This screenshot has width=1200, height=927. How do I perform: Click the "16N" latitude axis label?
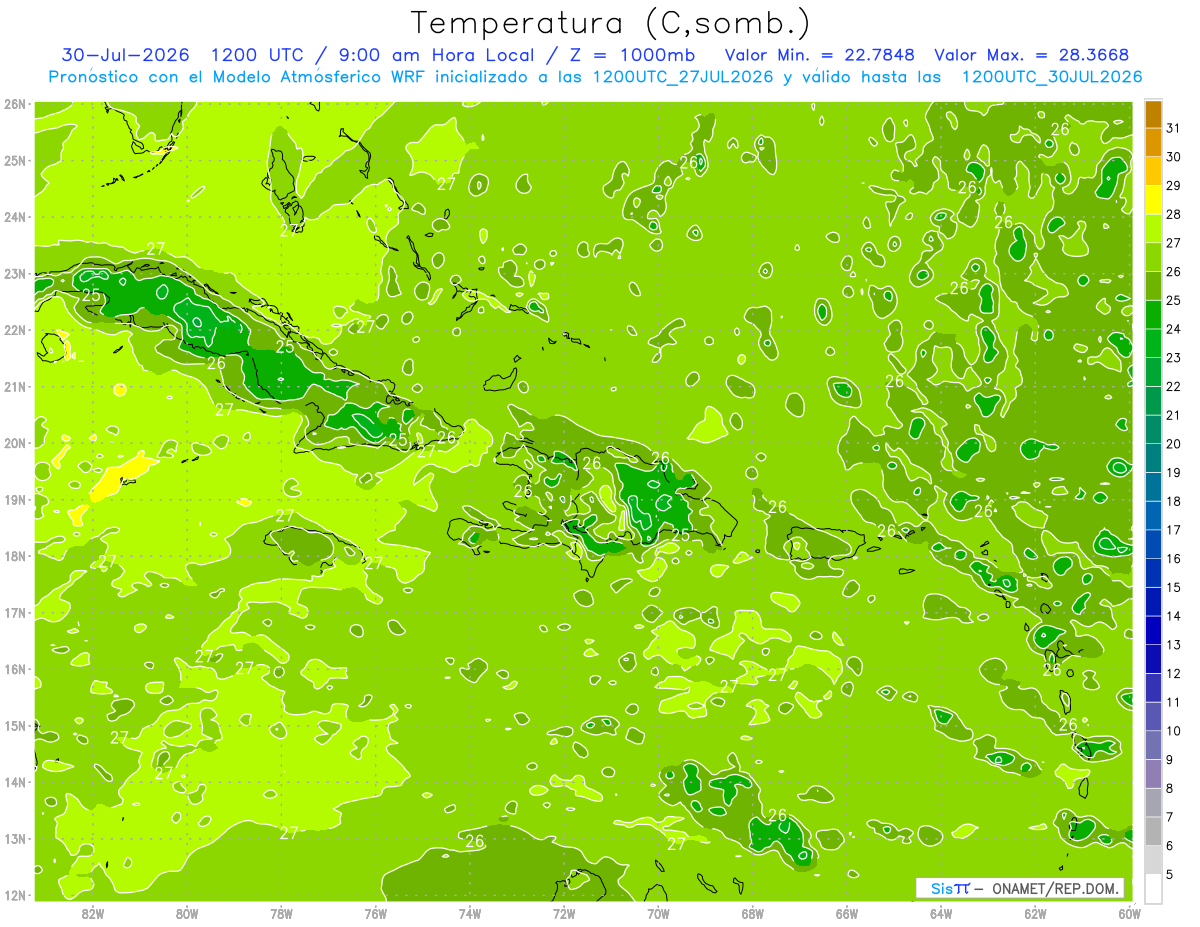coord(15,669)
